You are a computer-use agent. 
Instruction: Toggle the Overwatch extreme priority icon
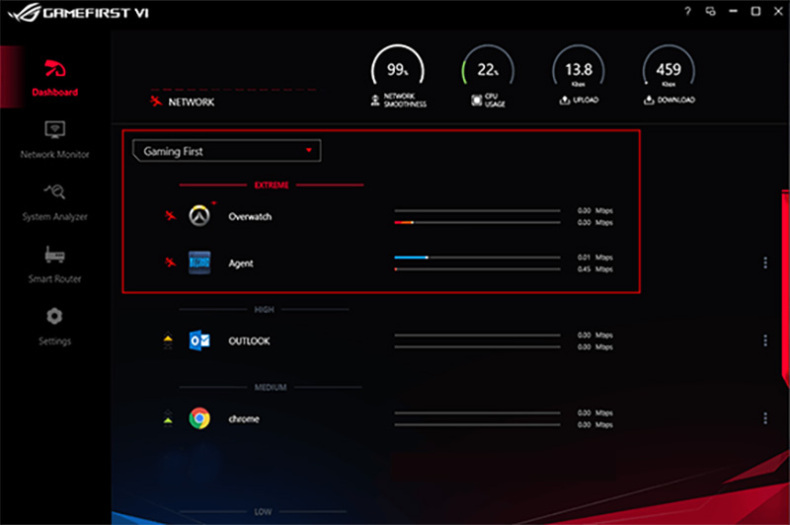[170, 216]
